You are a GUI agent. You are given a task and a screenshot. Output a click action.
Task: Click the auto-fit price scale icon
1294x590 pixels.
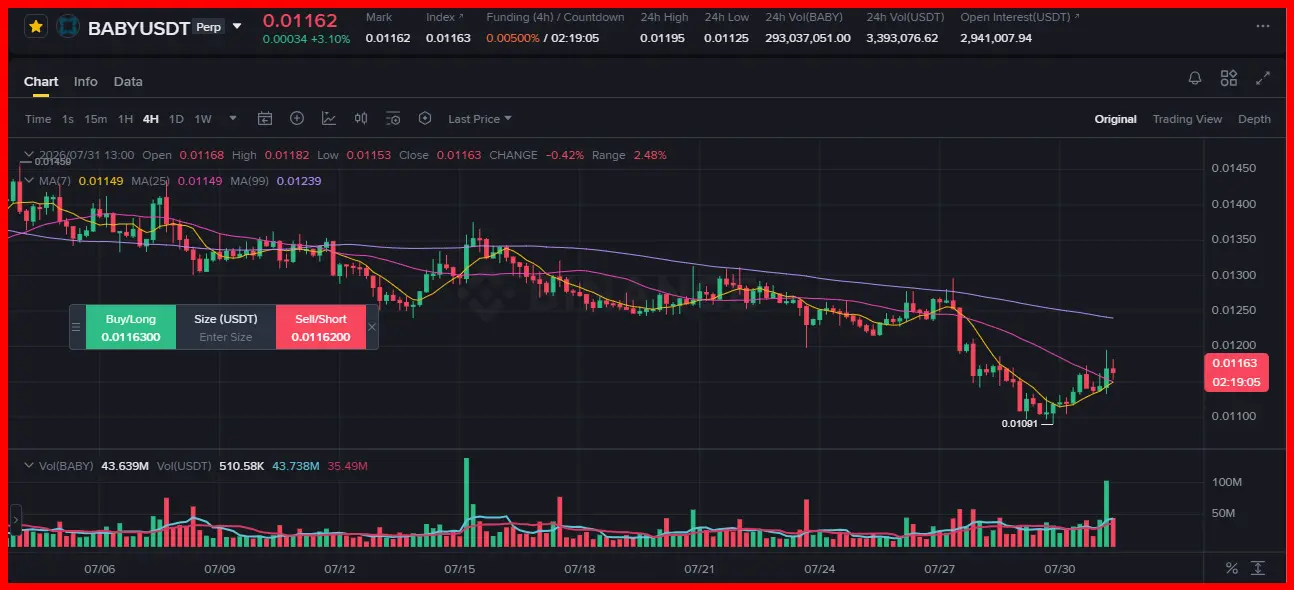click(x=1258, y=568)
